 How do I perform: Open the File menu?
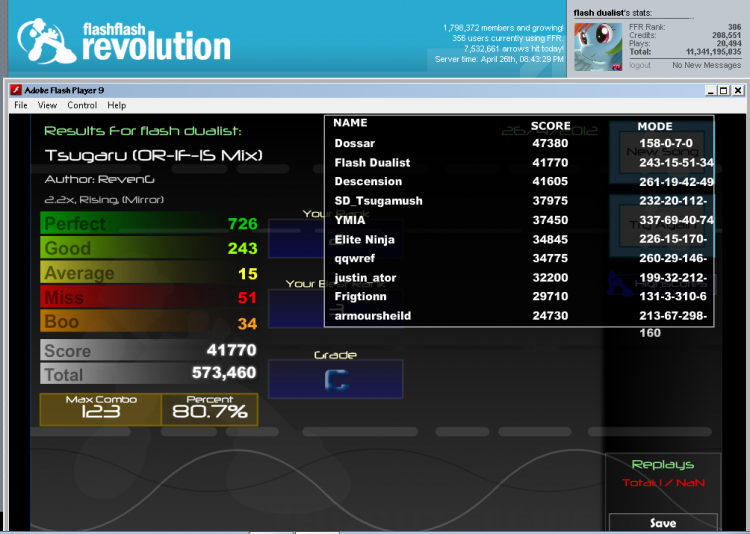(x=21, y=105)
